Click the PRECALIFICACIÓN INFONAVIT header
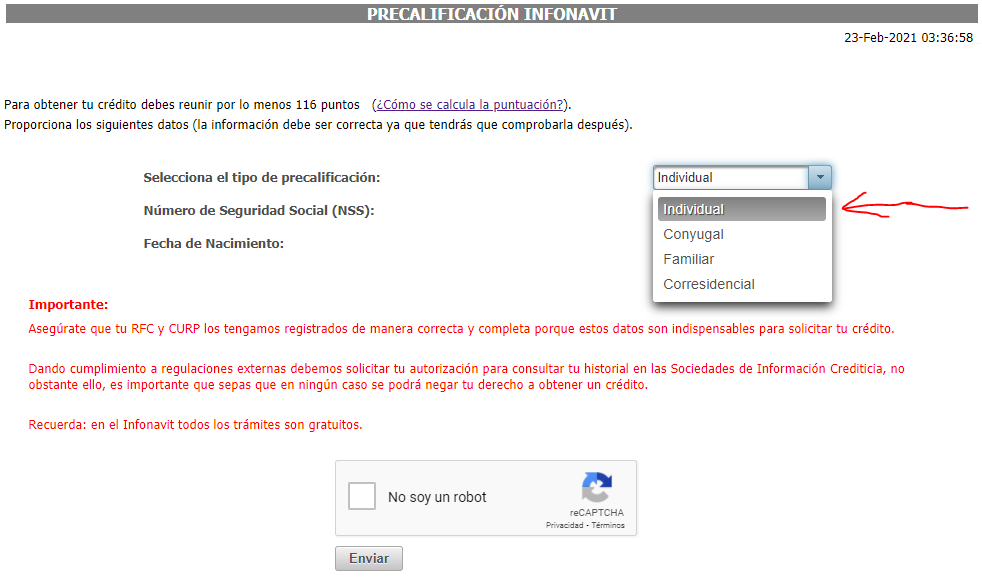Image resolution: width=982 pixels, height=578 pixels. (x=492, y=14)
